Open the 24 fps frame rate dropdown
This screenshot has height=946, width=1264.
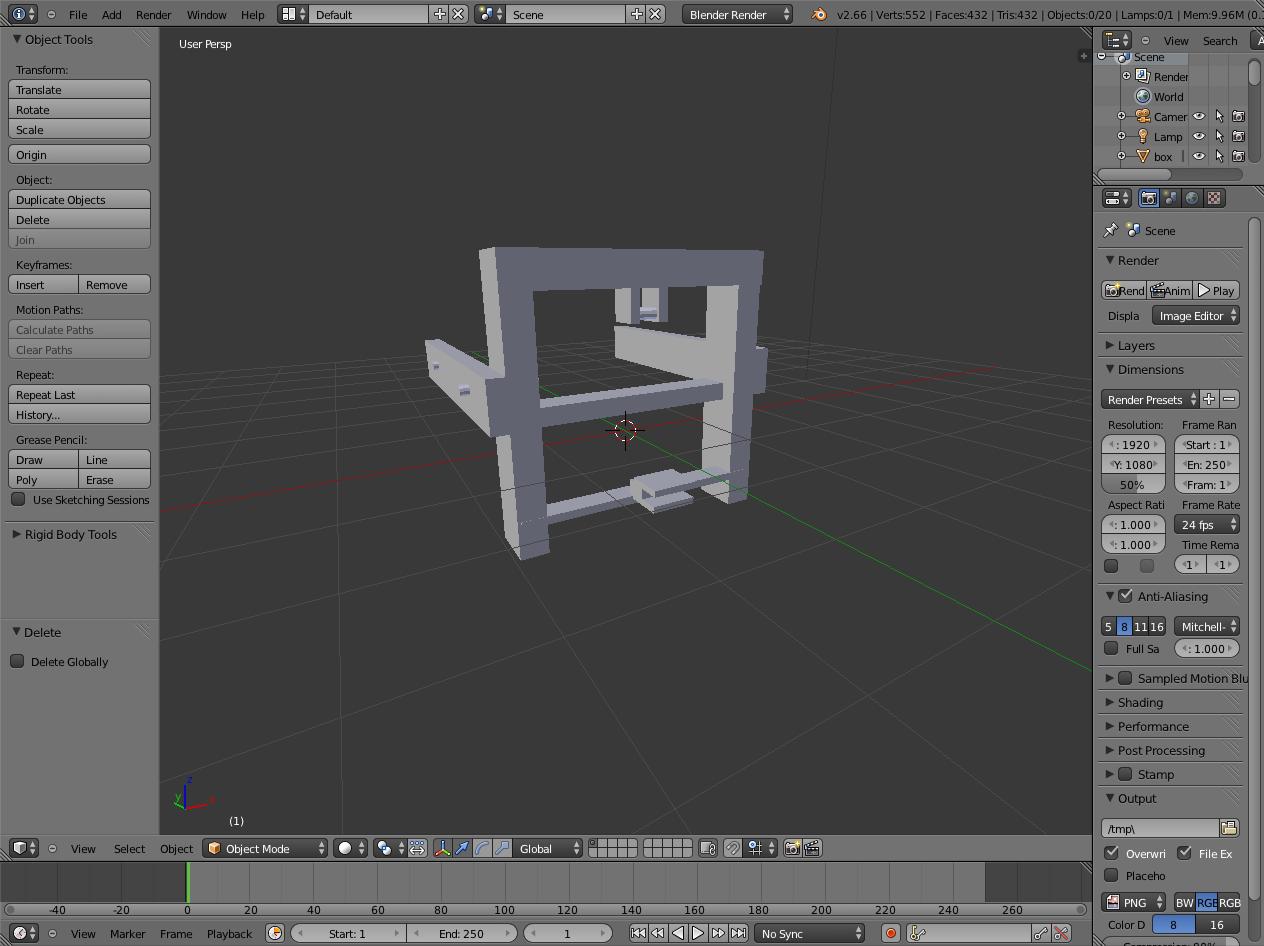point(1207,524)
